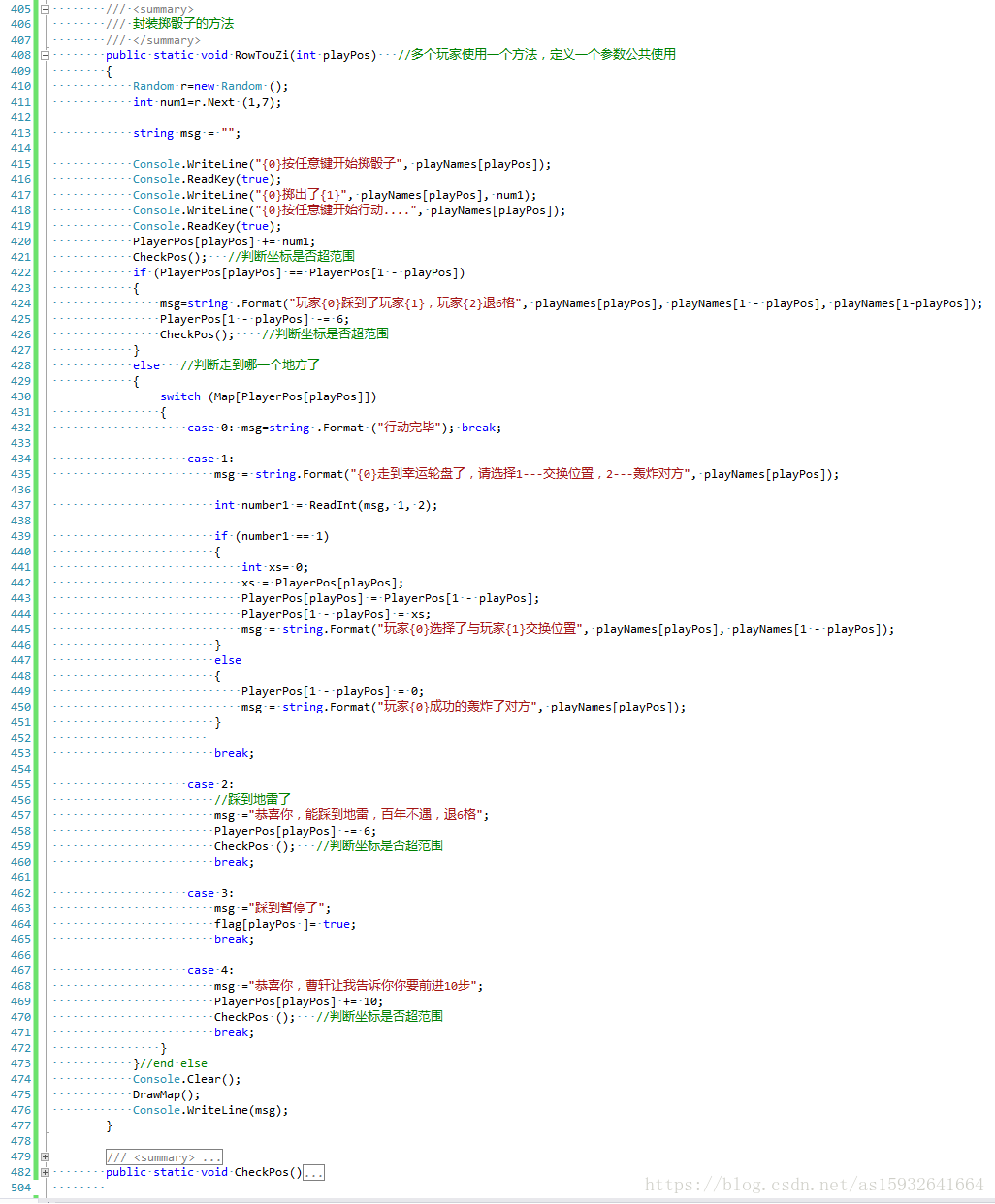Collapse the summary comment at line 405
Image resolution: width=995 pixels, height=1204 pixels.
pyautogui.click(x=45, y=9)
